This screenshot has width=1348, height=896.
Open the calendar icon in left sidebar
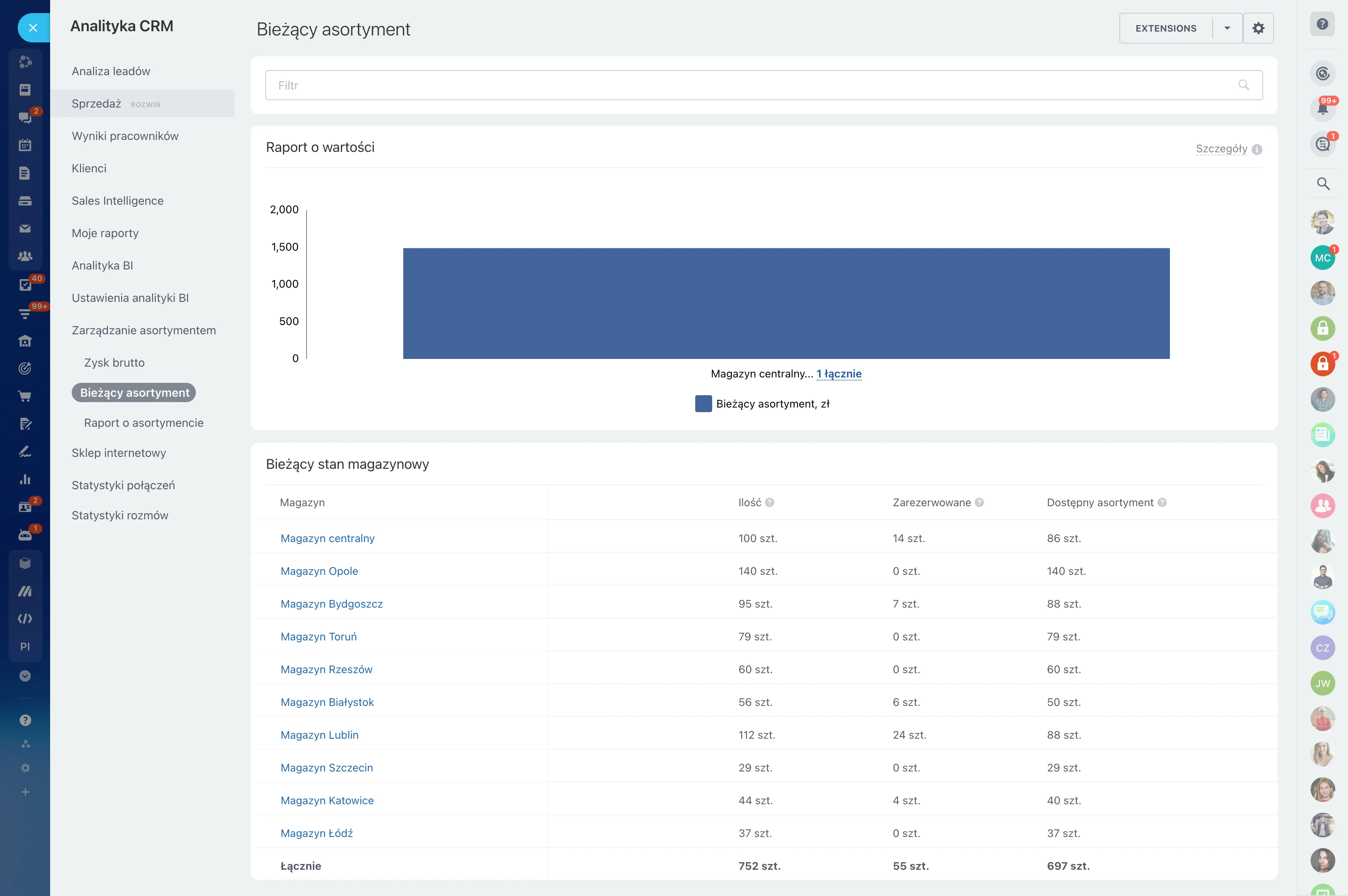tap(25, 145)
